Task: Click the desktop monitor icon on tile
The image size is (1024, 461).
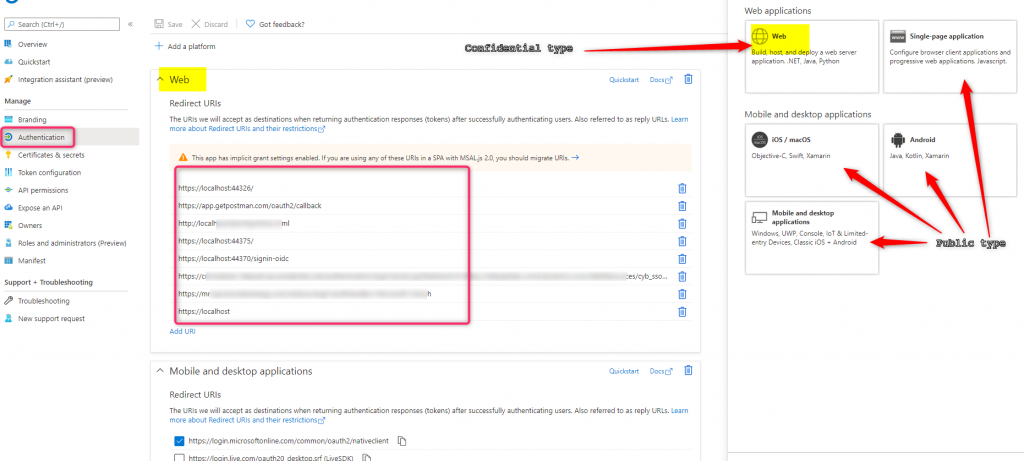Action: click(x=760, y=217)
